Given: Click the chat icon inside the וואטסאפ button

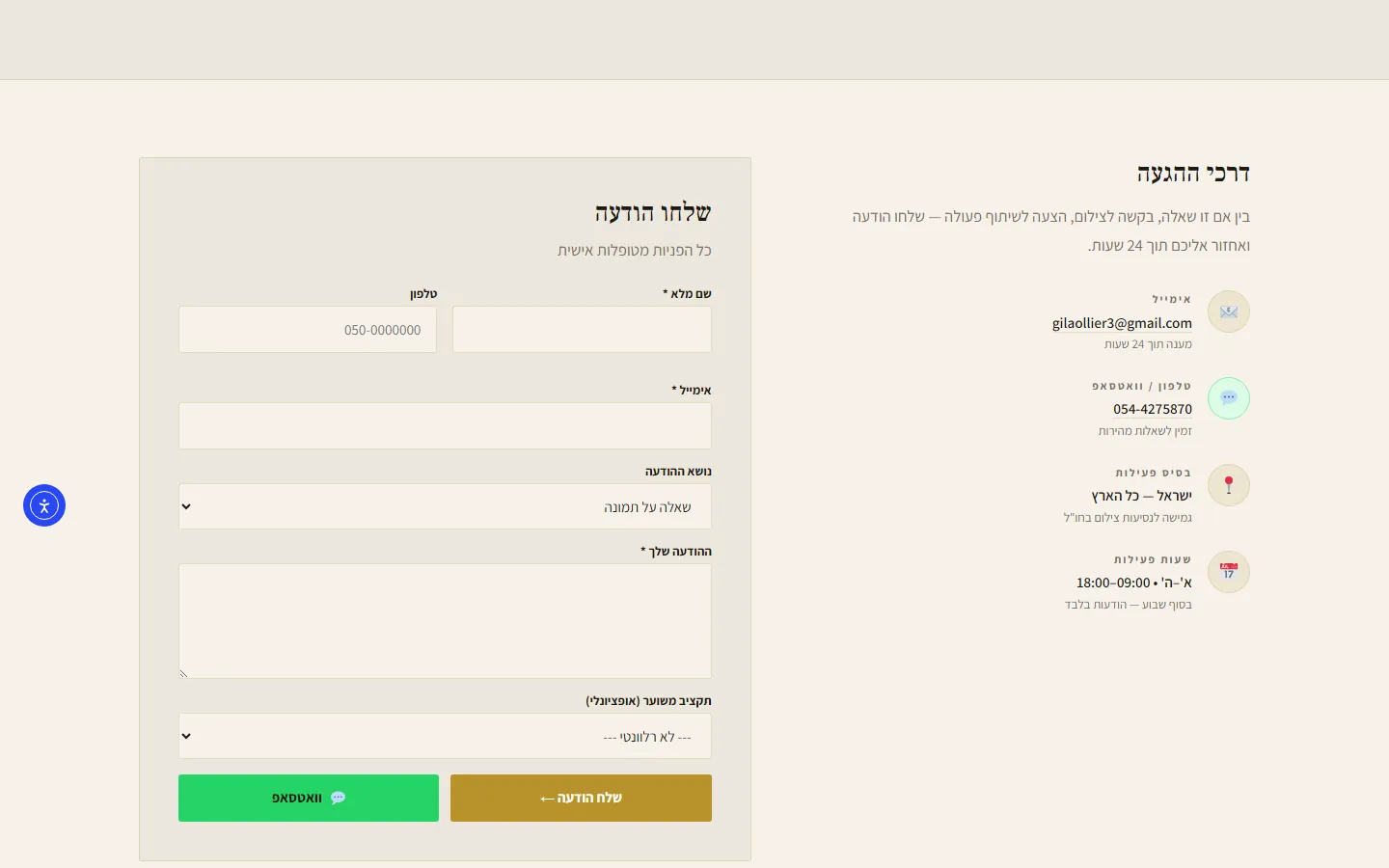Looking at the screenshot, I should [x=338, y=798].
